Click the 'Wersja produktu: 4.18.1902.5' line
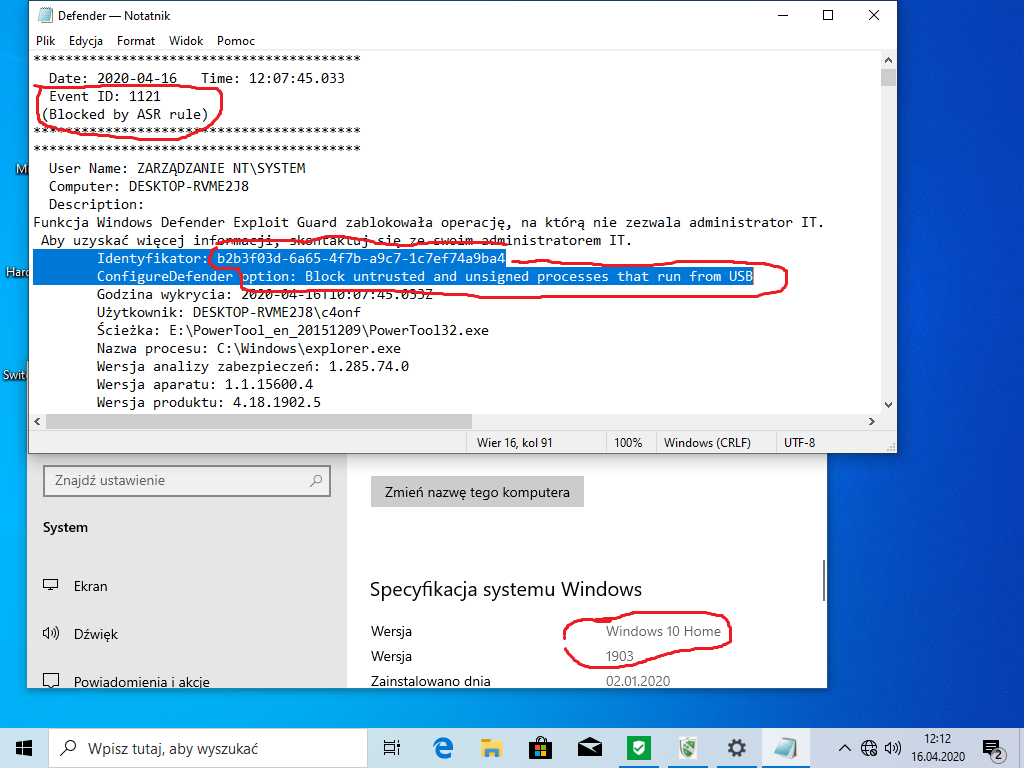 pyautogui.click(x=209, y=402)
